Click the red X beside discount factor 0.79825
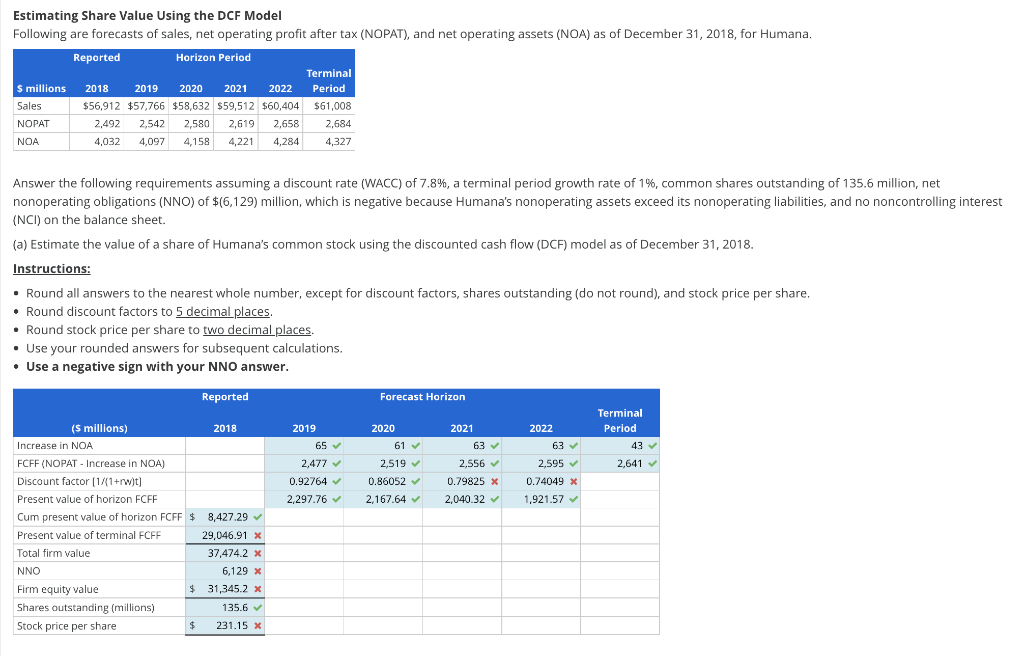Screen dimensions: 1024x656 [x=494, y=482]
